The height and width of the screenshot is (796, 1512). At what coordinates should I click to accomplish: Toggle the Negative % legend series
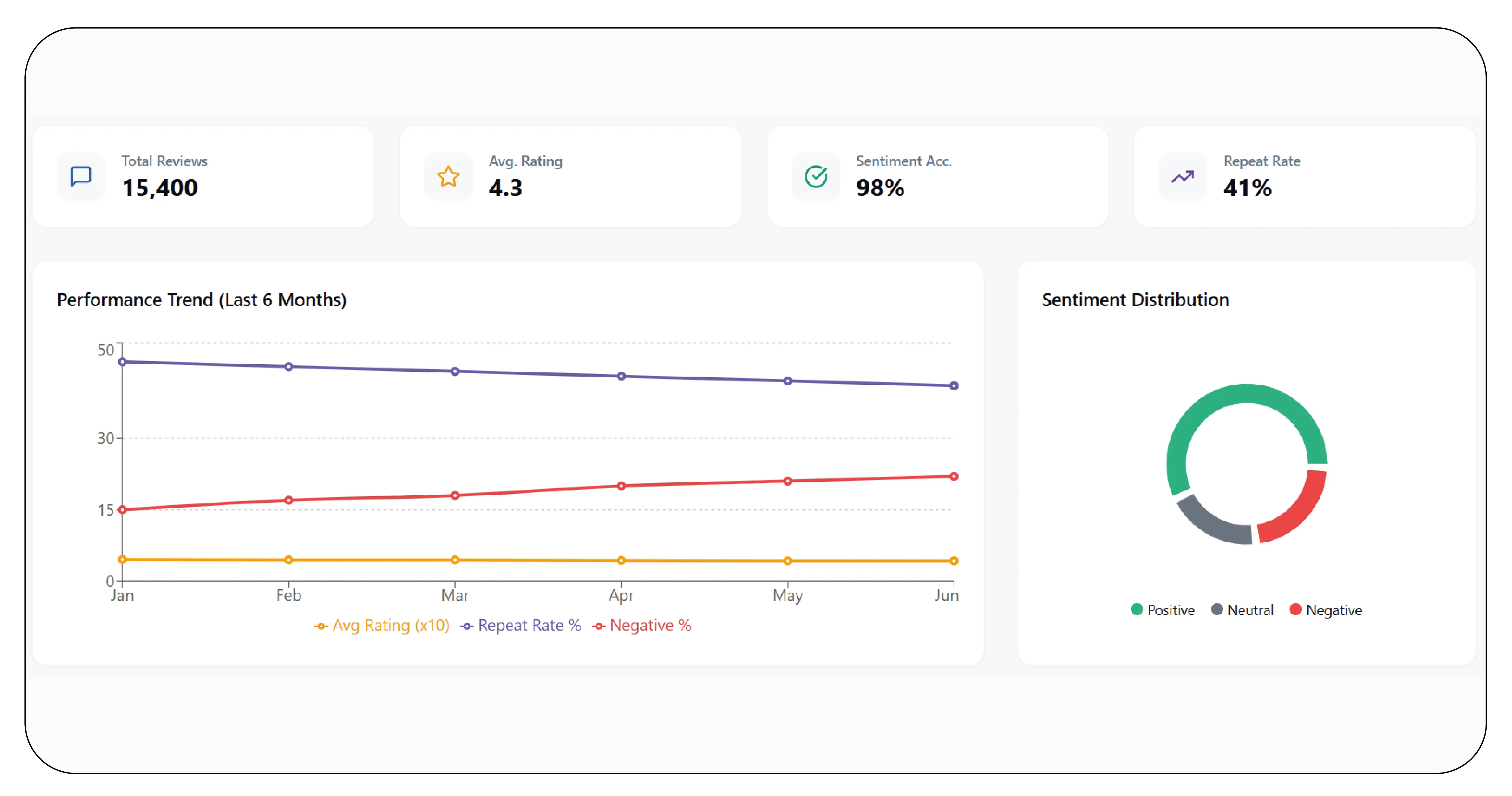641,625
